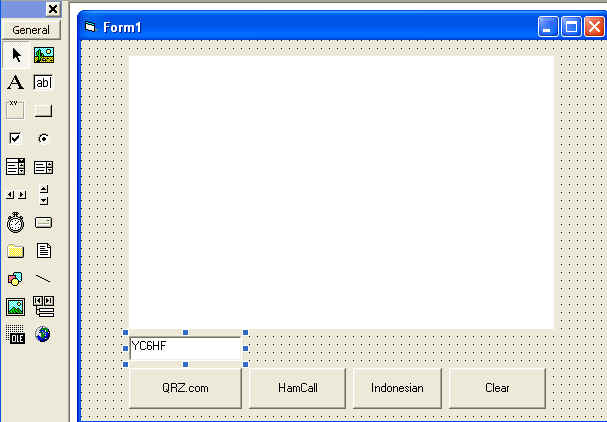Select the ComboBox control tool
Viewport: 607px width, 422px height.
click(x=15, y=166)
